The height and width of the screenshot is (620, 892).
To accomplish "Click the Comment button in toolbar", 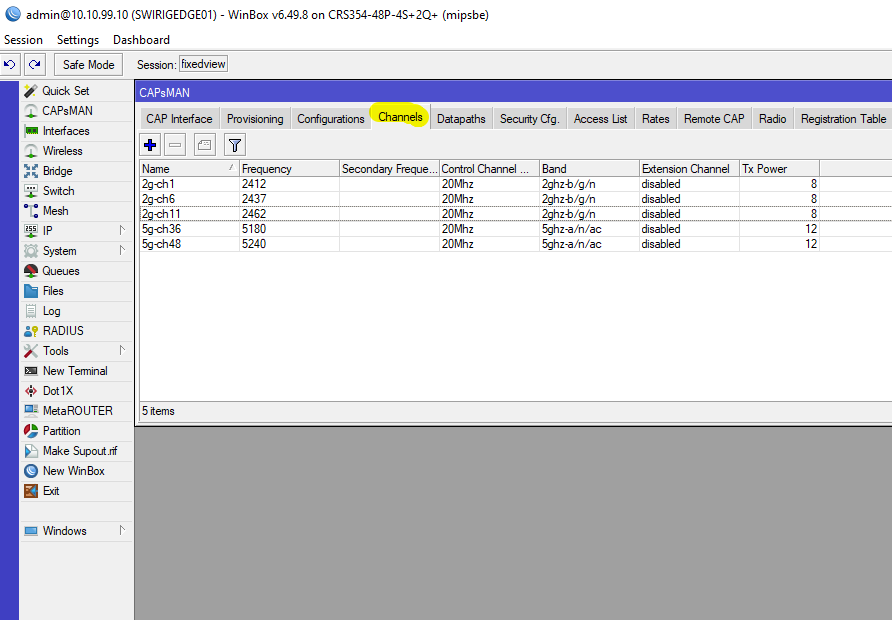I will tap(204, 145).
